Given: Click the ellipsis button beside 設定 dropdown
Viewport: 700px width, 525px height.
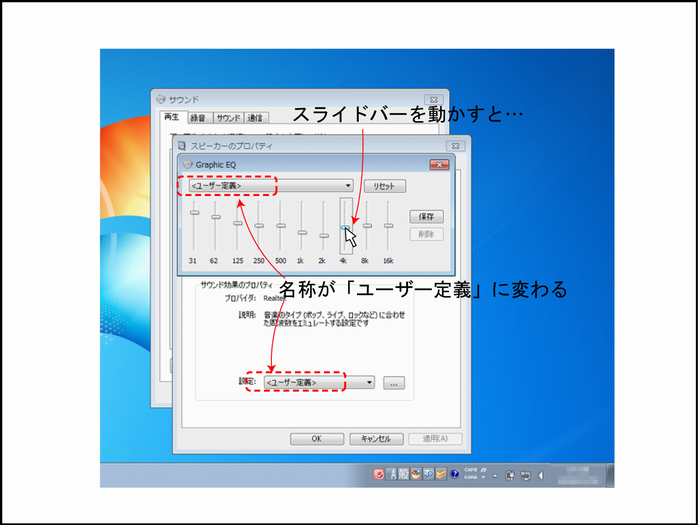Looking at the screenshot, I should 394,383.
